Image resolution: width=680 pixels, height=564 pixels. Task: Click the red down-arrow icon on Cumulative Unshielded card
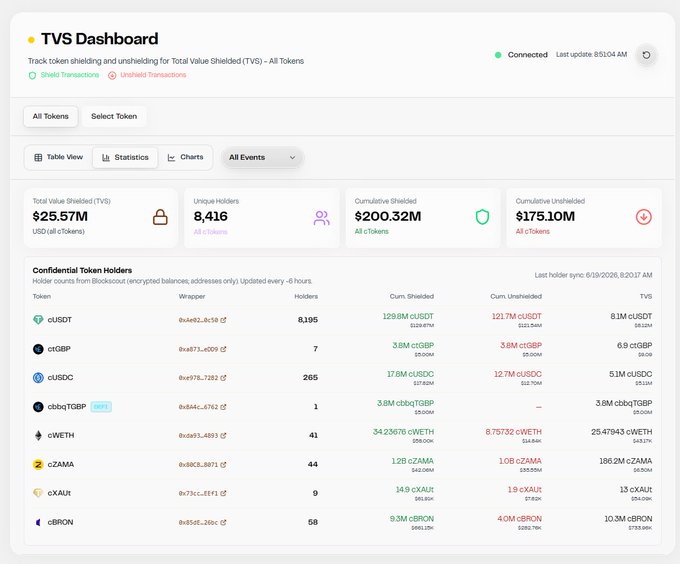pos(644,217)
